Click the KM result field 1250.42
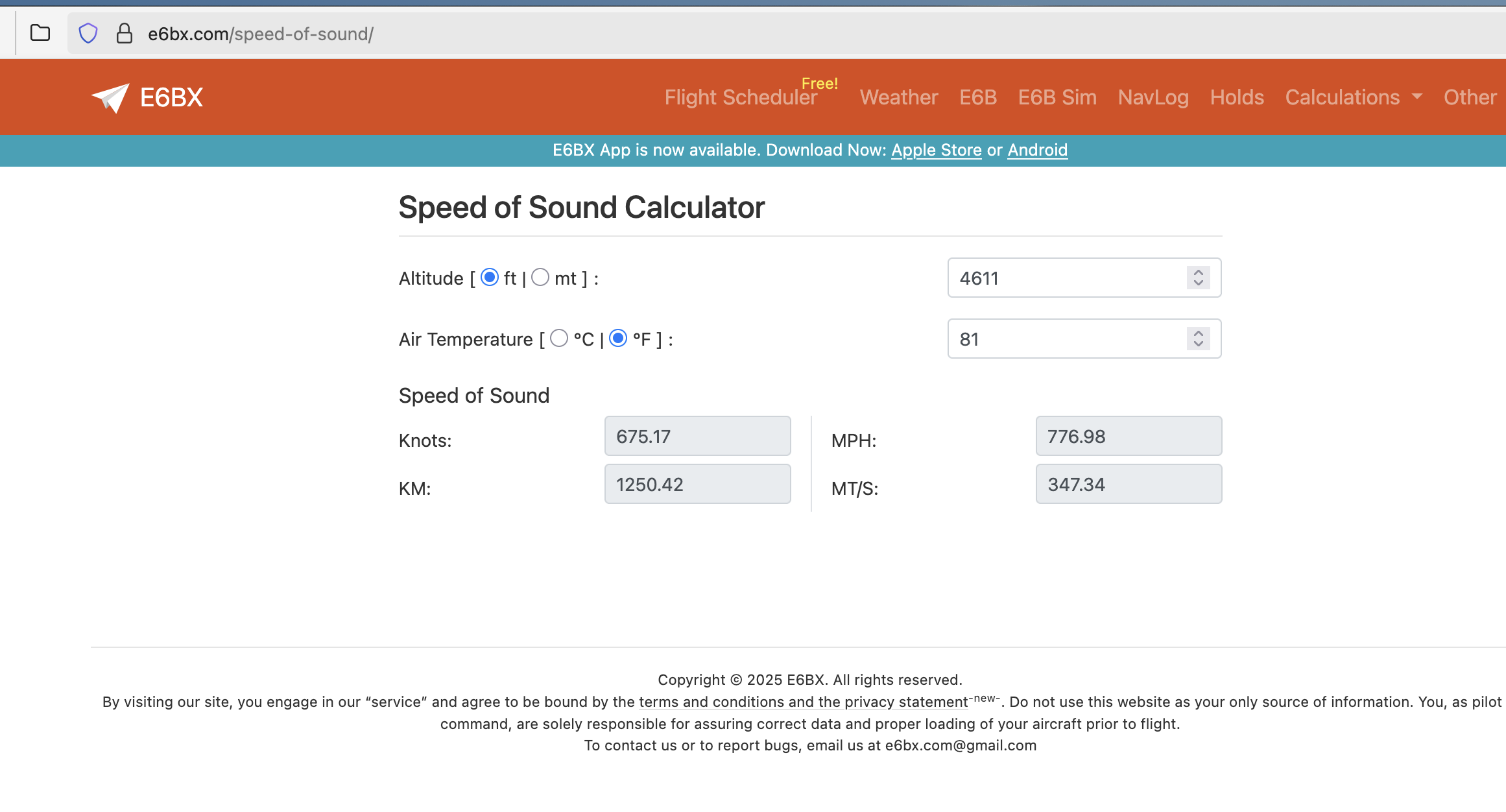 pos(698,484)
